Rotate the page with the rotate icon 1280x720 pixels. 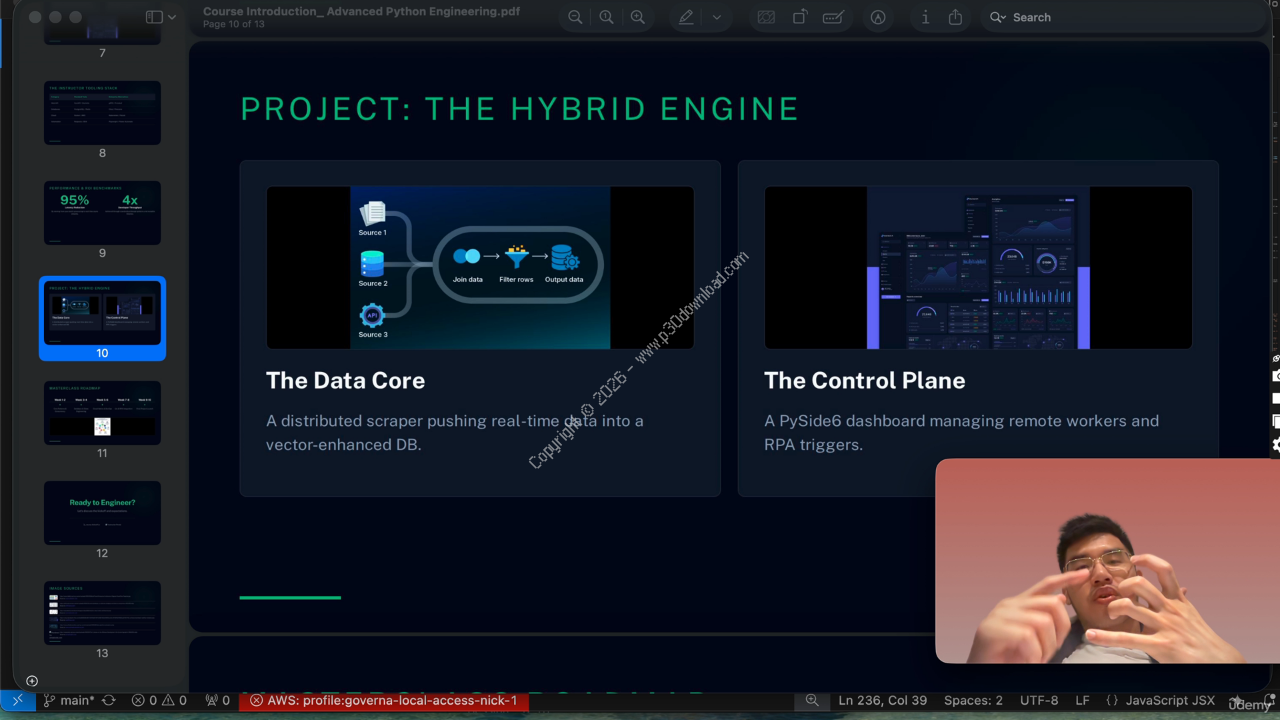800,17
